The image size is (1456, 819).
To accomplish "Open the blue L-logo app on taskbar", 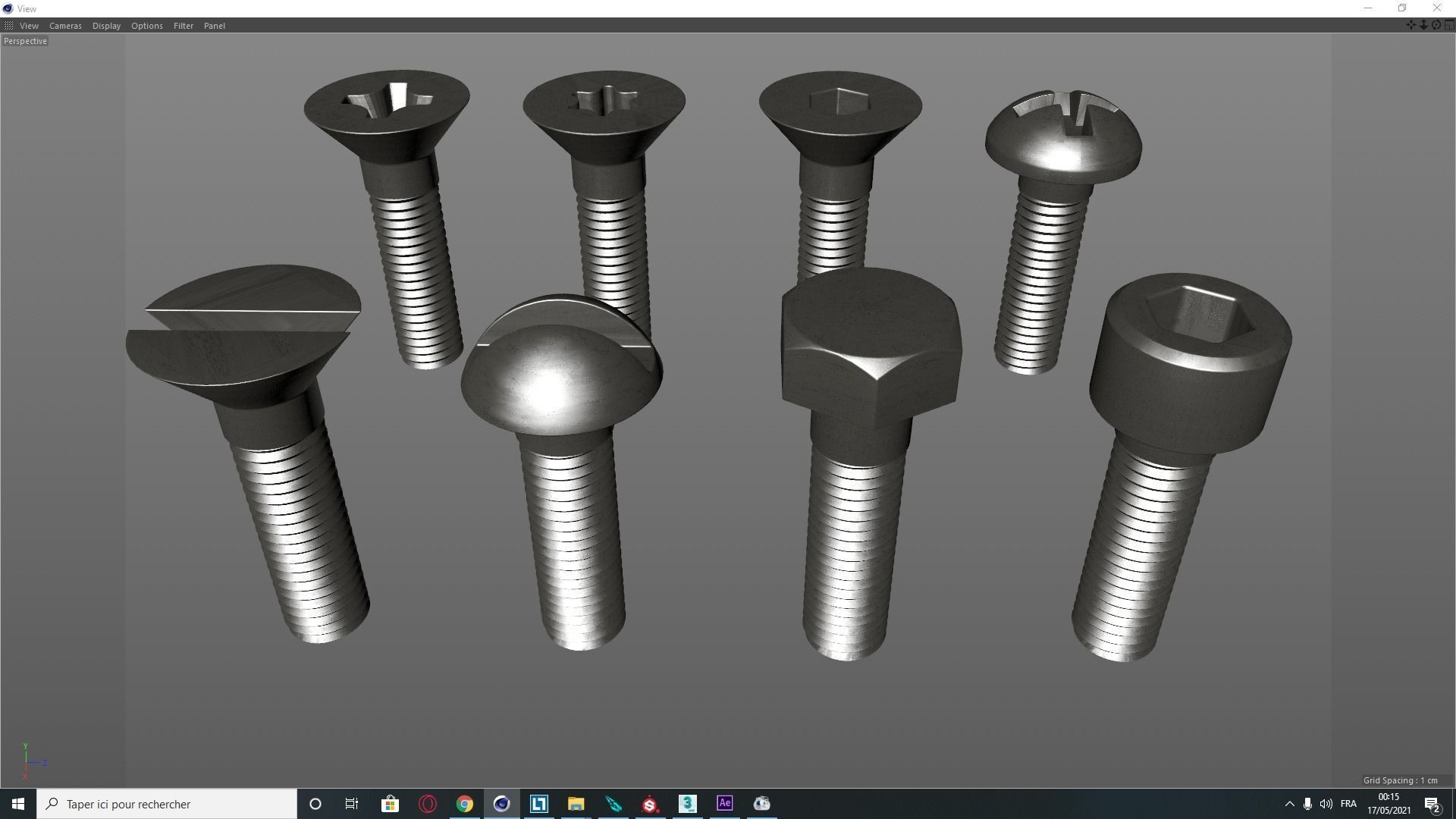I will [x=538, y=804].
